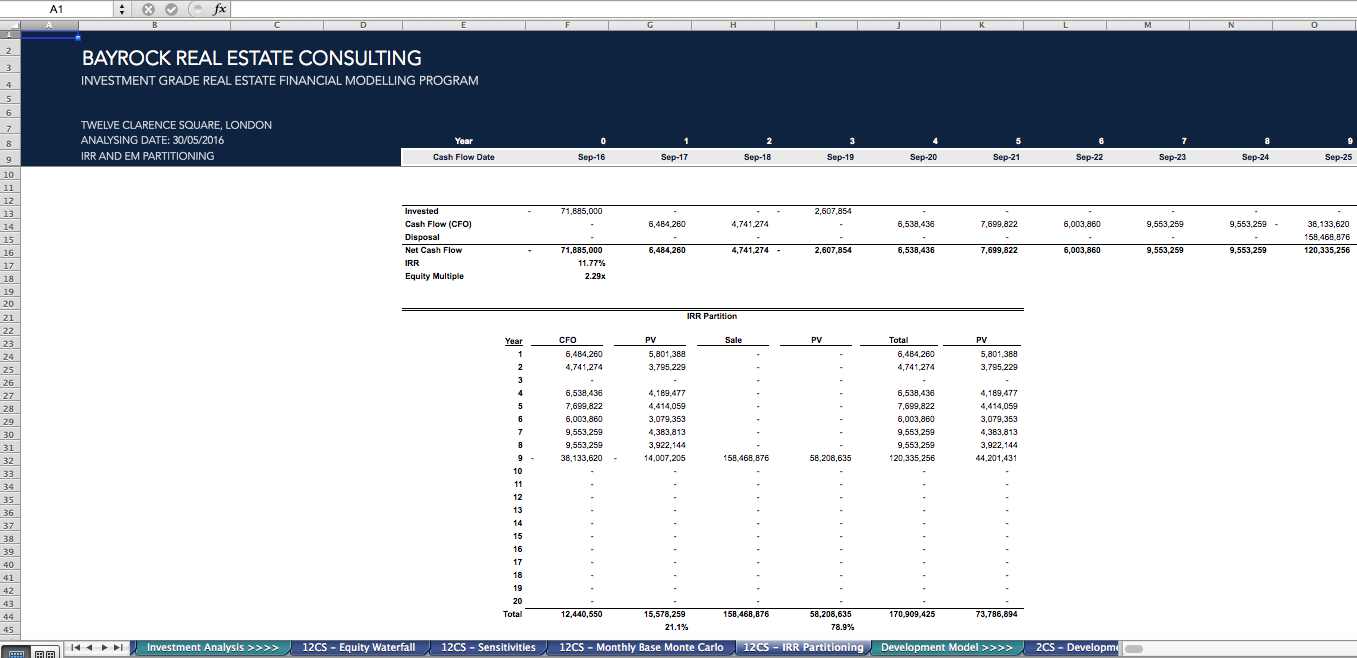This screenshot has width=1357, height=658.
Task: Click the Sep-19 invested value 2,607,854
Action: point(833,211)
